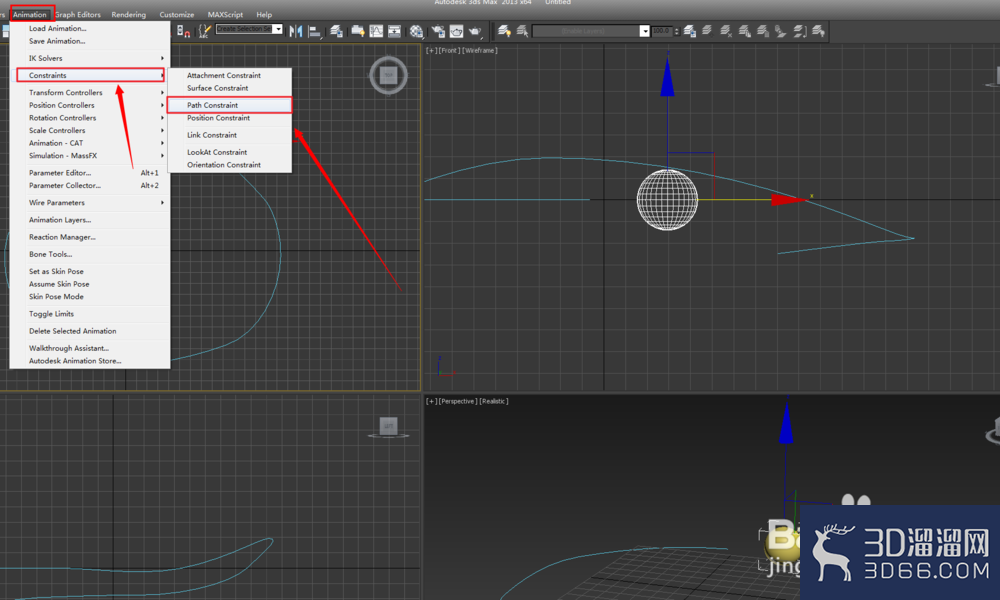Open the Animation menu

coord(29,14)
